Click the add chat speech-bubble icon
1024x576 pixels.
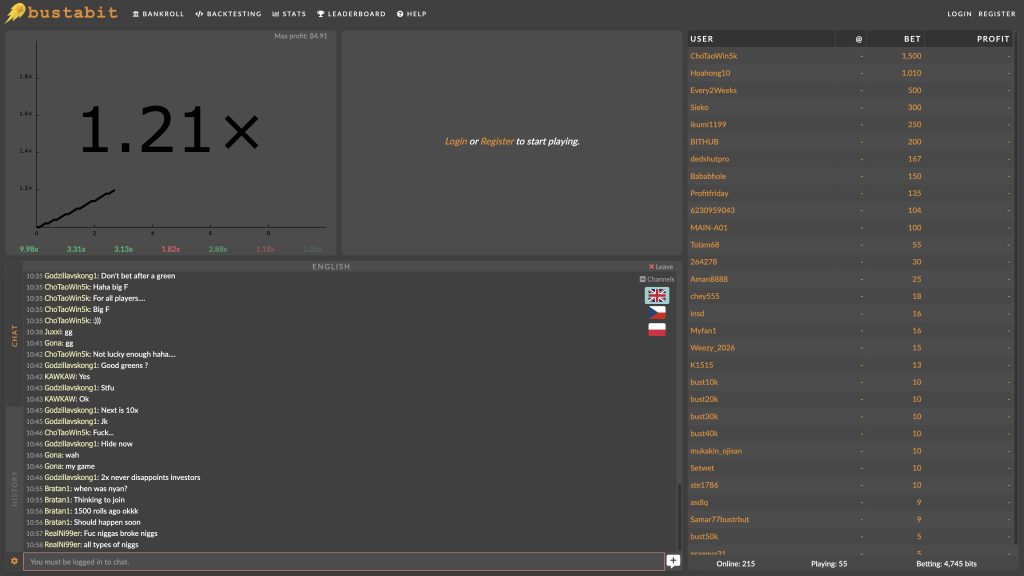(673, 561)
